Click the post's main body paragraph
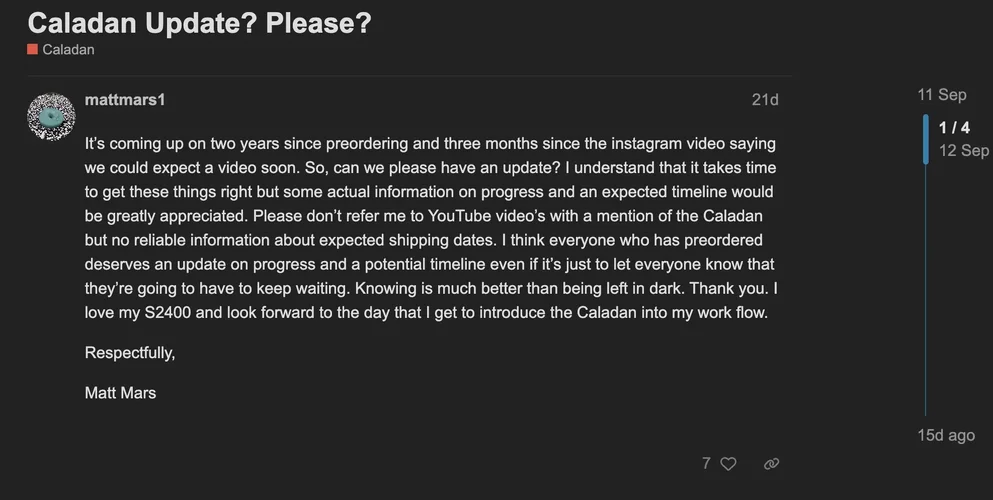 tap(430, 228)
